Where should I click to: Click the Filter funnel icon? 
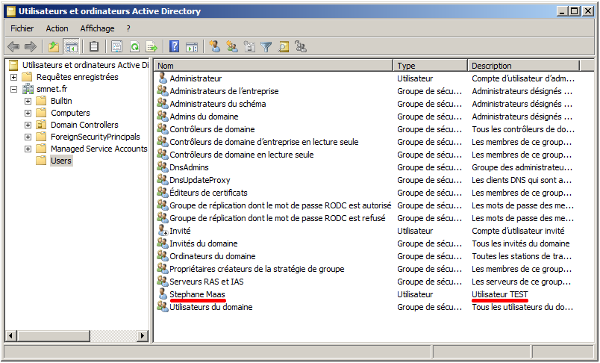[x=266, y=47]
